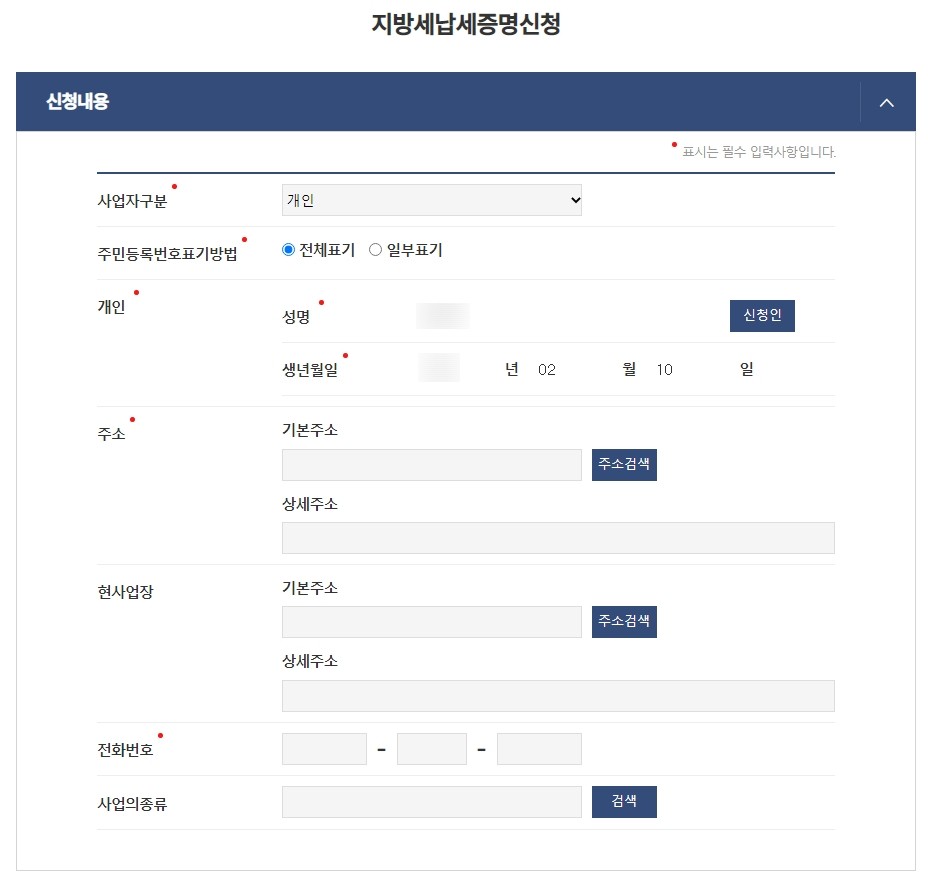Click the 현사업장 label

tap(125, 592)
